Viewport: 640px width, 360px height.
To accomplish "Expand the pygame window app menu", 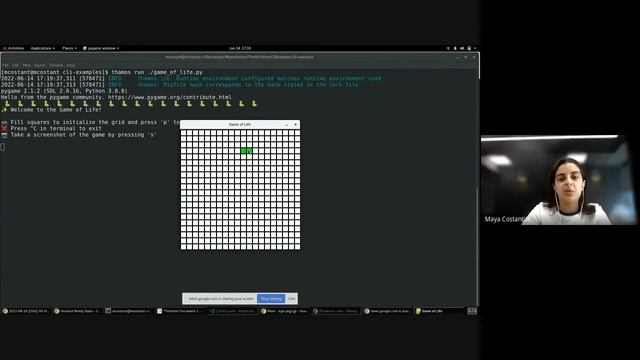I will (x=101, y=48).
